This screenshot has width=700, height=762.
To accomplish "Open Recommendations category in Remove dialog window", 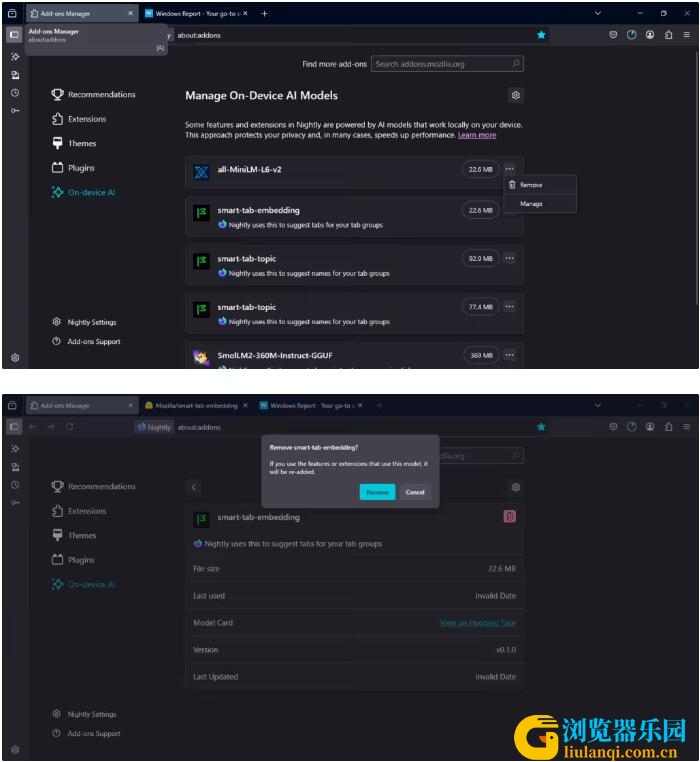I will pyautogui.click(x=93, y=486).
